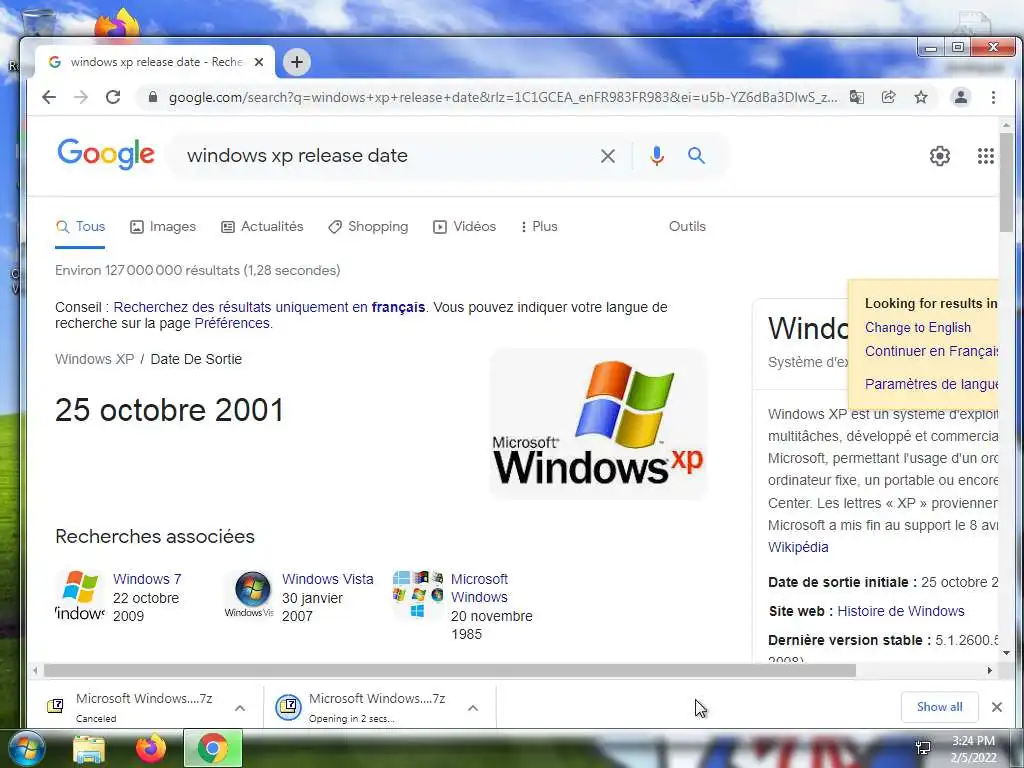This screenshot has width=1024, height=768.
Task: Click the 'Microsoft Windows' related search link
Action: point(480,588)
